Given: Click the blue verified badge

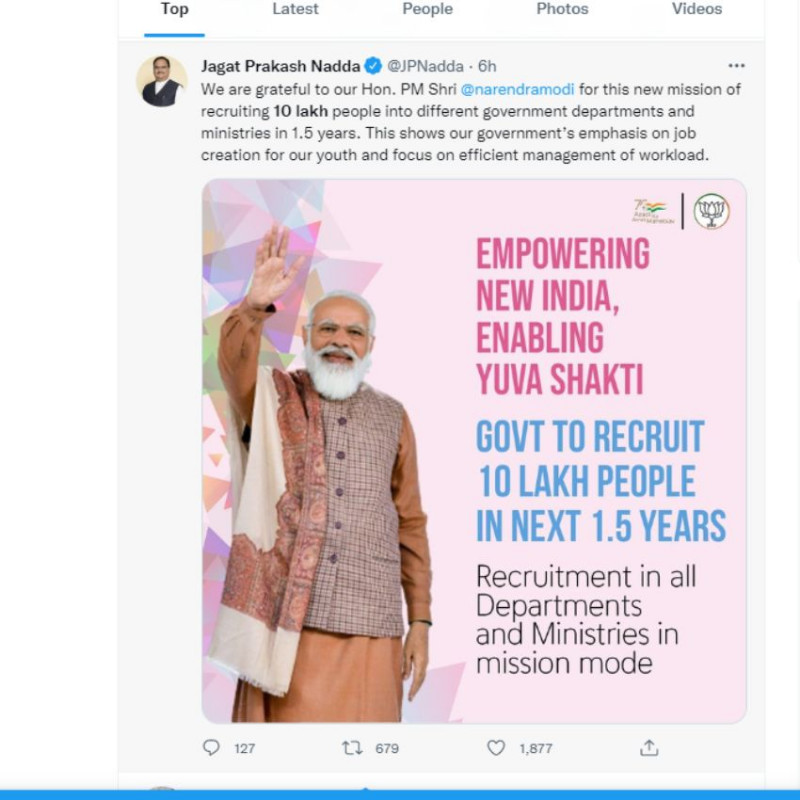Looking at the screenshot, I should (x=373, y=66).
